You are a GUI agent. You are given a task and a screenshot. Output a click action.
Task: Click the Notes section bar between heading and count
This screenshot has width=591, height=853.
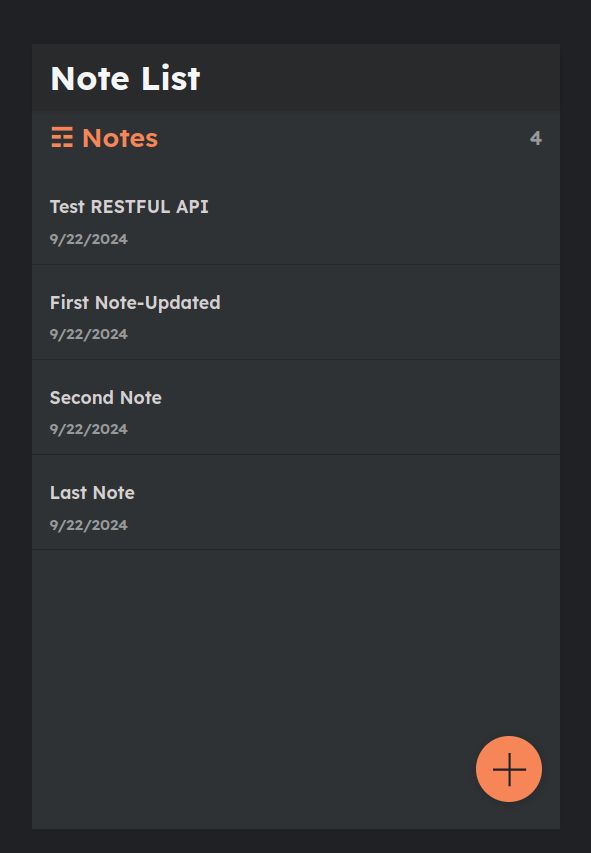[x=343, y=138]
